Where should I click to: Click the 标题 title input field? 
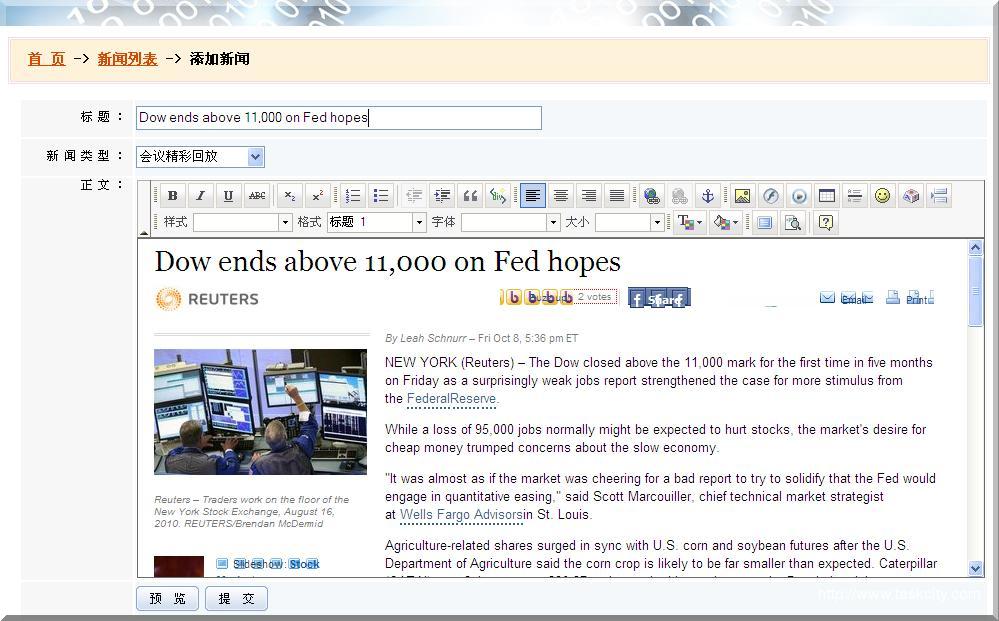338,118
